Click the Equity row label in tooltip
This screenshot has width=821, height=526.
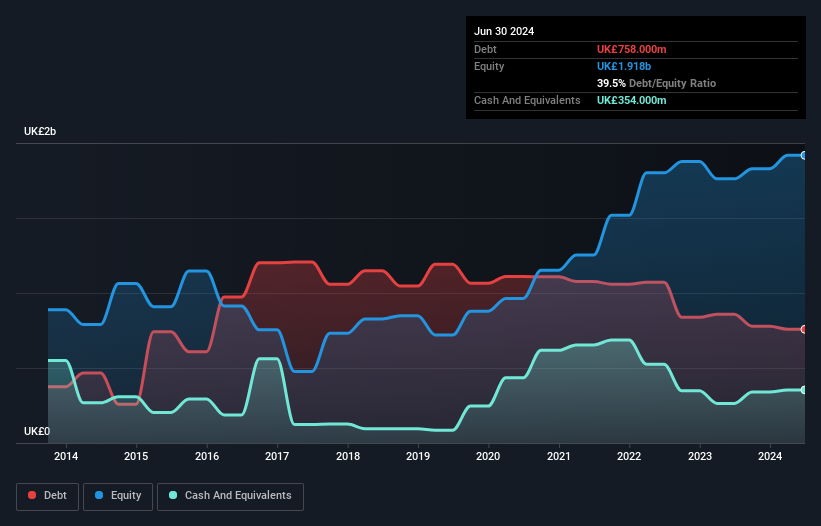pos(489,66)
